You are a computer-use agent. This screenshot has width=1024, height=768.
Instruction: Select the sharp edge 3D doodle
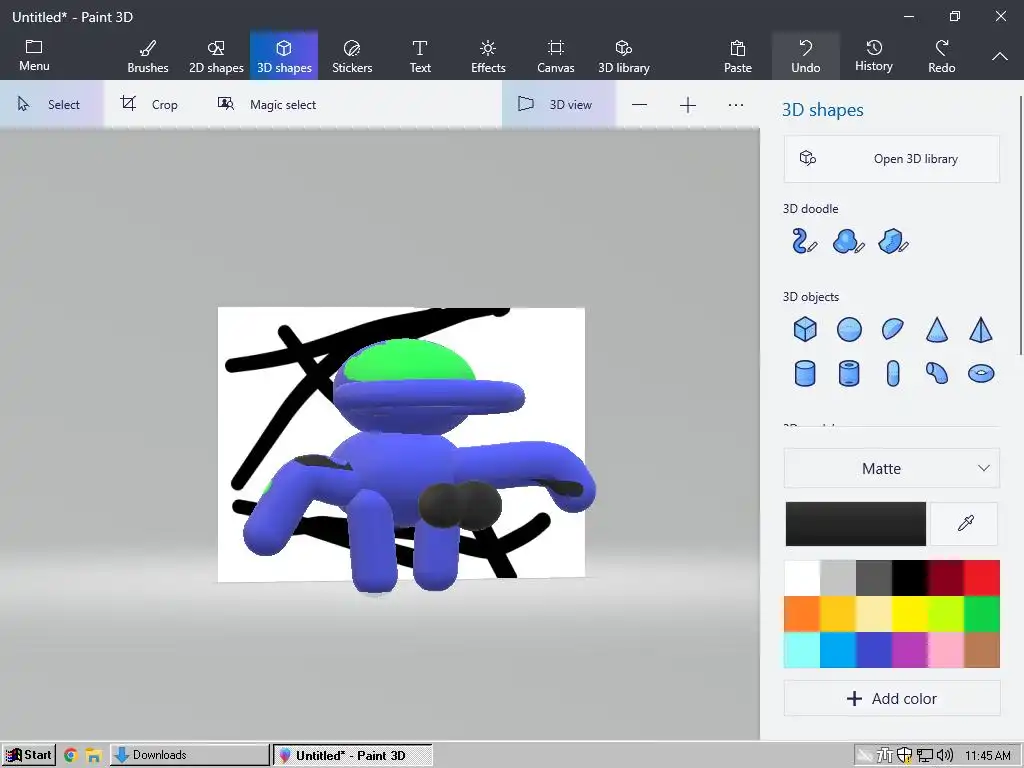pyautogui.click(x=893, y=241)
